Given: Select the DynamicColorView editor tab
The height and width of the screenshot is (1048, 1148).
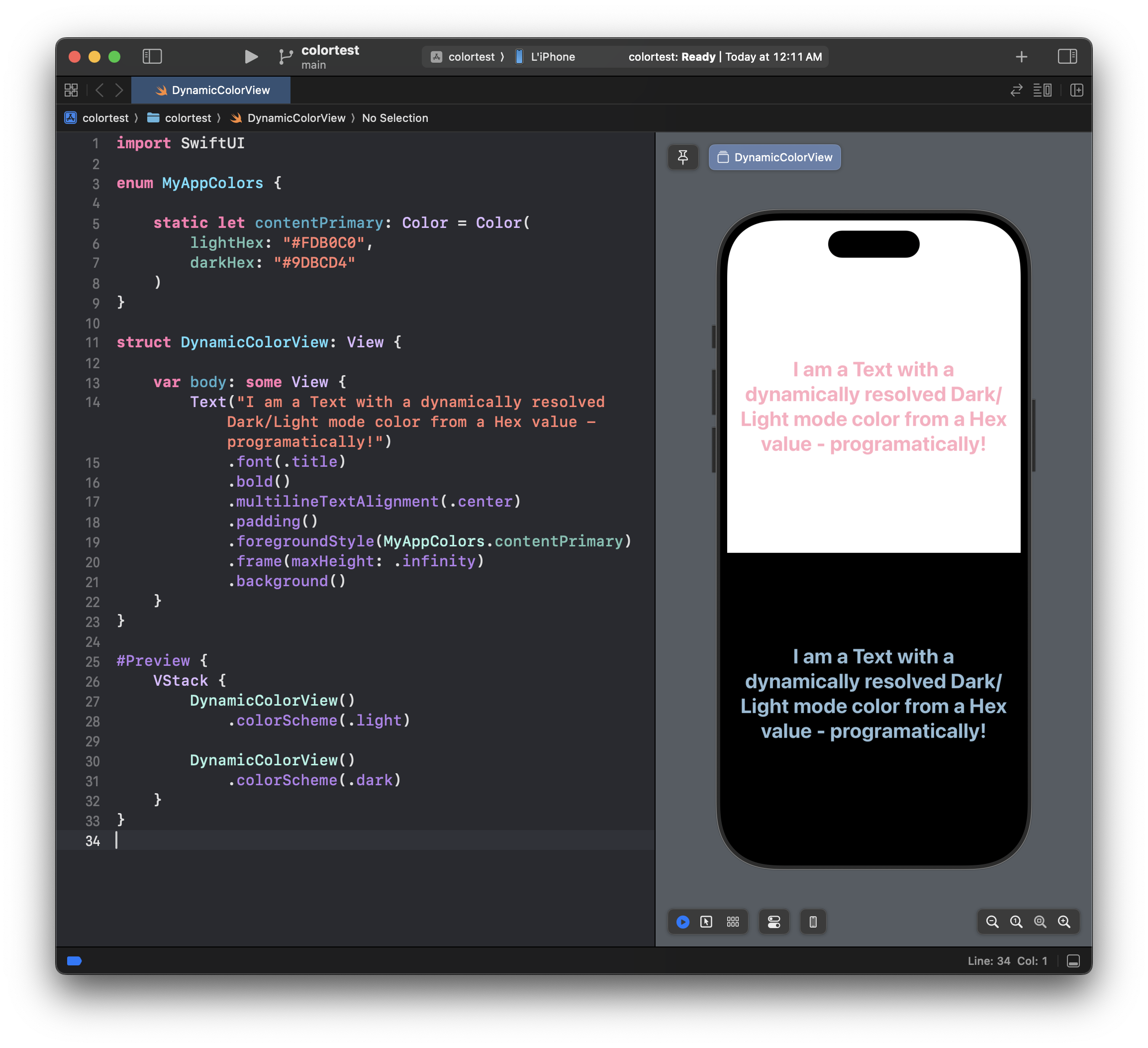Looking at the screenshot, I should pyautogui.click(x=211, y=90).
